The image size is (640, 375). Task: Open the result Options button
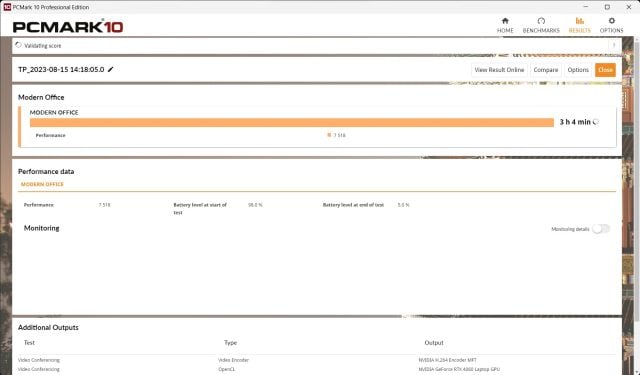[578, 70]
